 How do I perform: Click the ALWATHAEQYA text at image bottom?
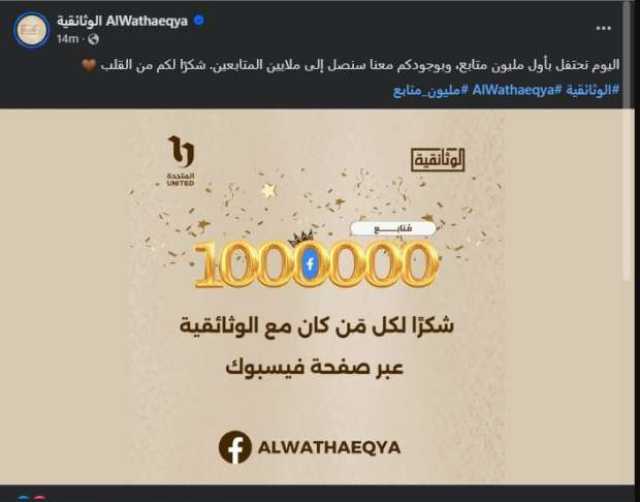[329, 448]
